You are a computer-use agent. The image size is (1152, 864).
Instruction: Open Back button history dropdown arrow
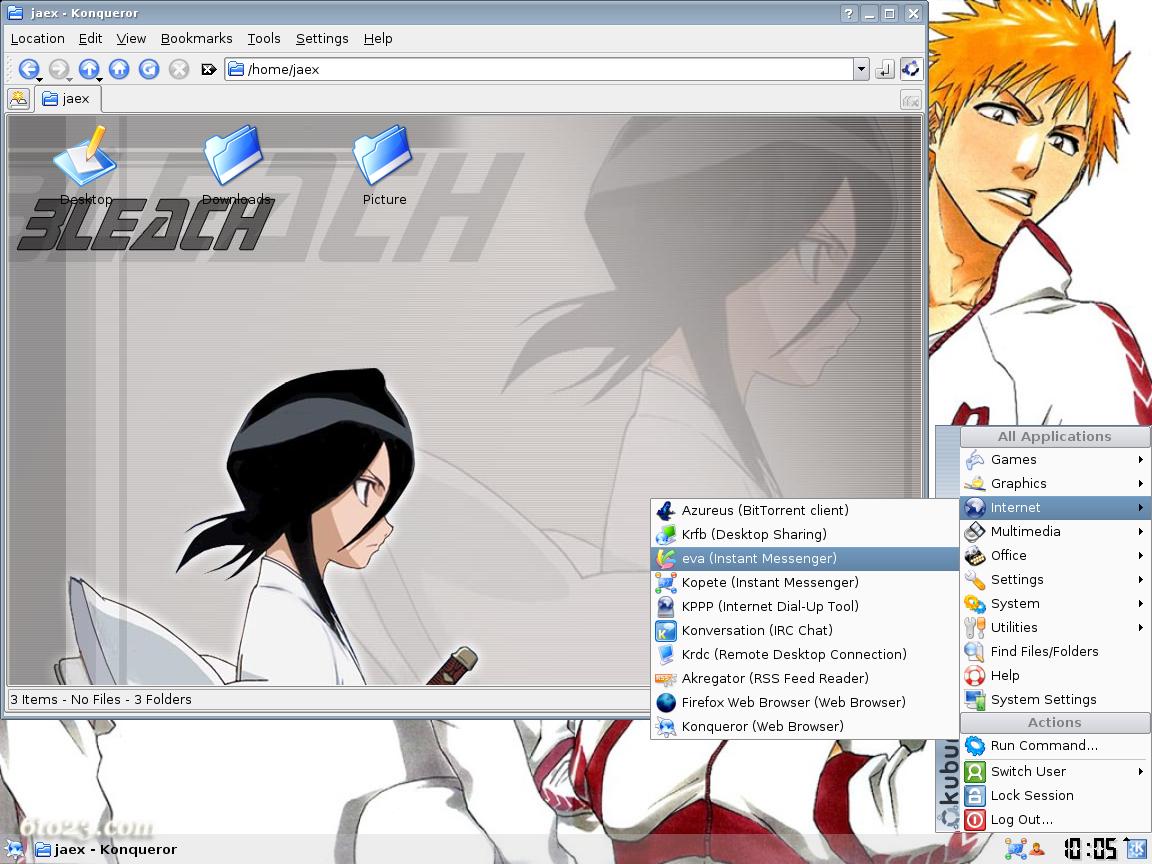(39, 79)
